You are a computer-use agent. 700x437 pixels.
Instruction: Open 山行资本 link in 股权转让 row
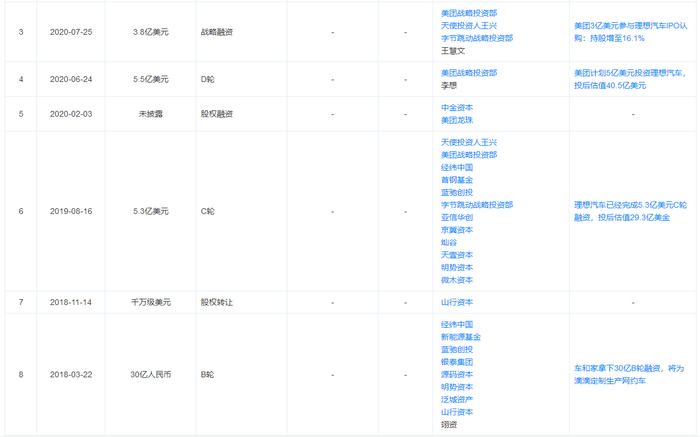click(x=457, y=303)
